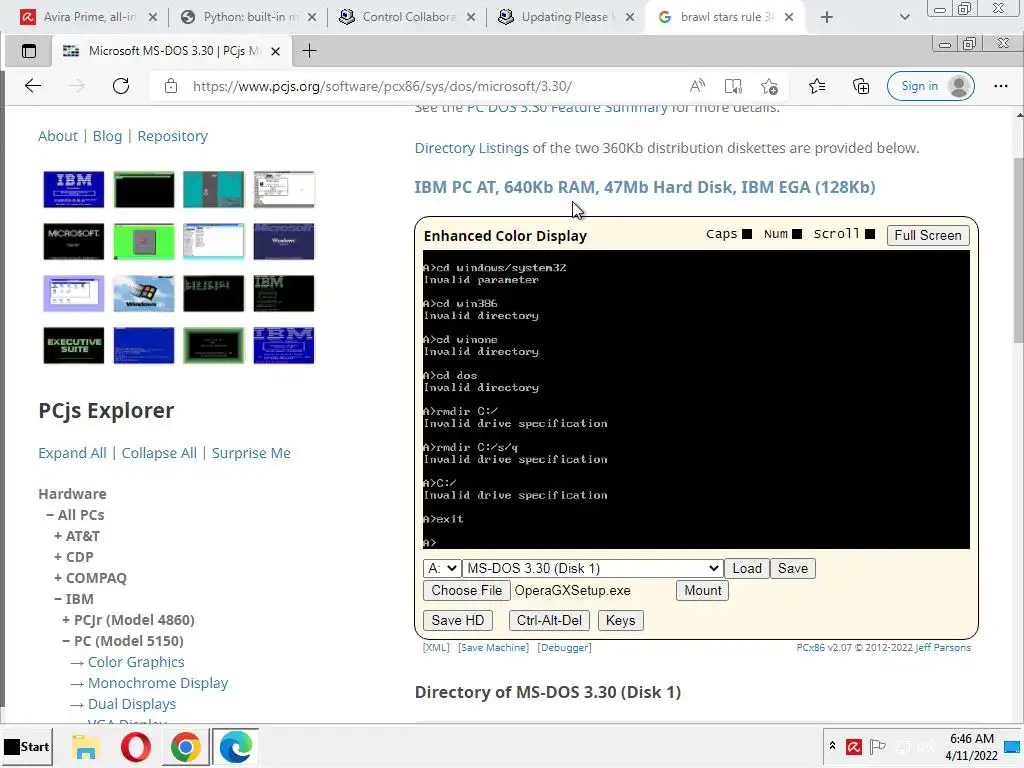Open the Windows flag logo thumbnail

144,293
